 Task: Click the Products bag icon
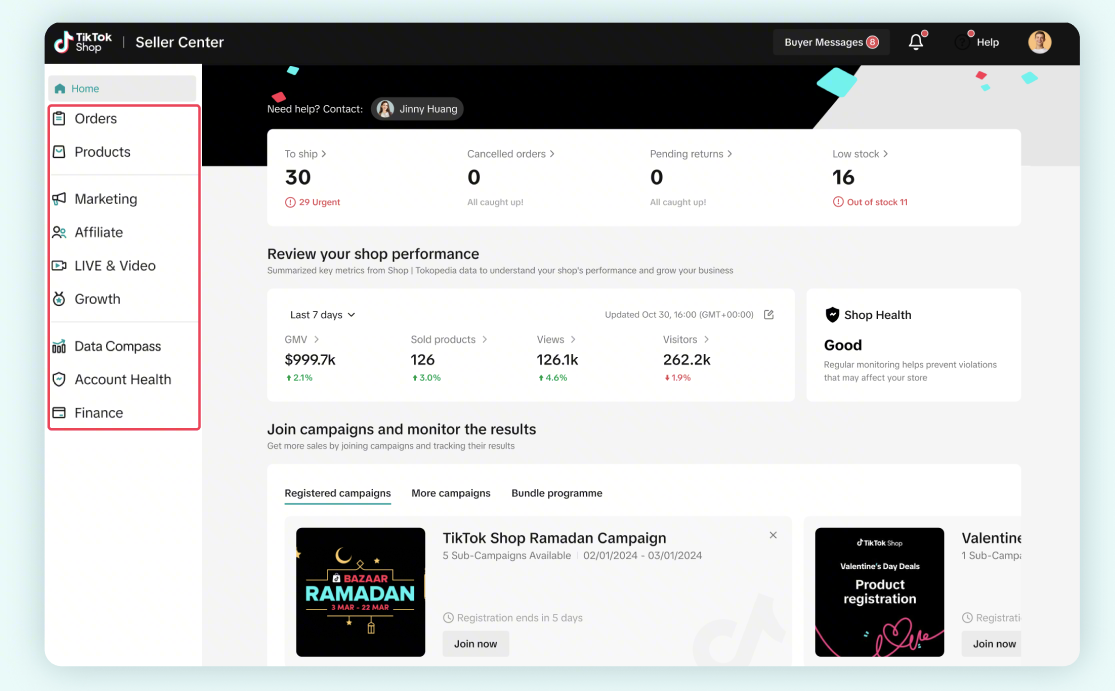tap(59, 152)
